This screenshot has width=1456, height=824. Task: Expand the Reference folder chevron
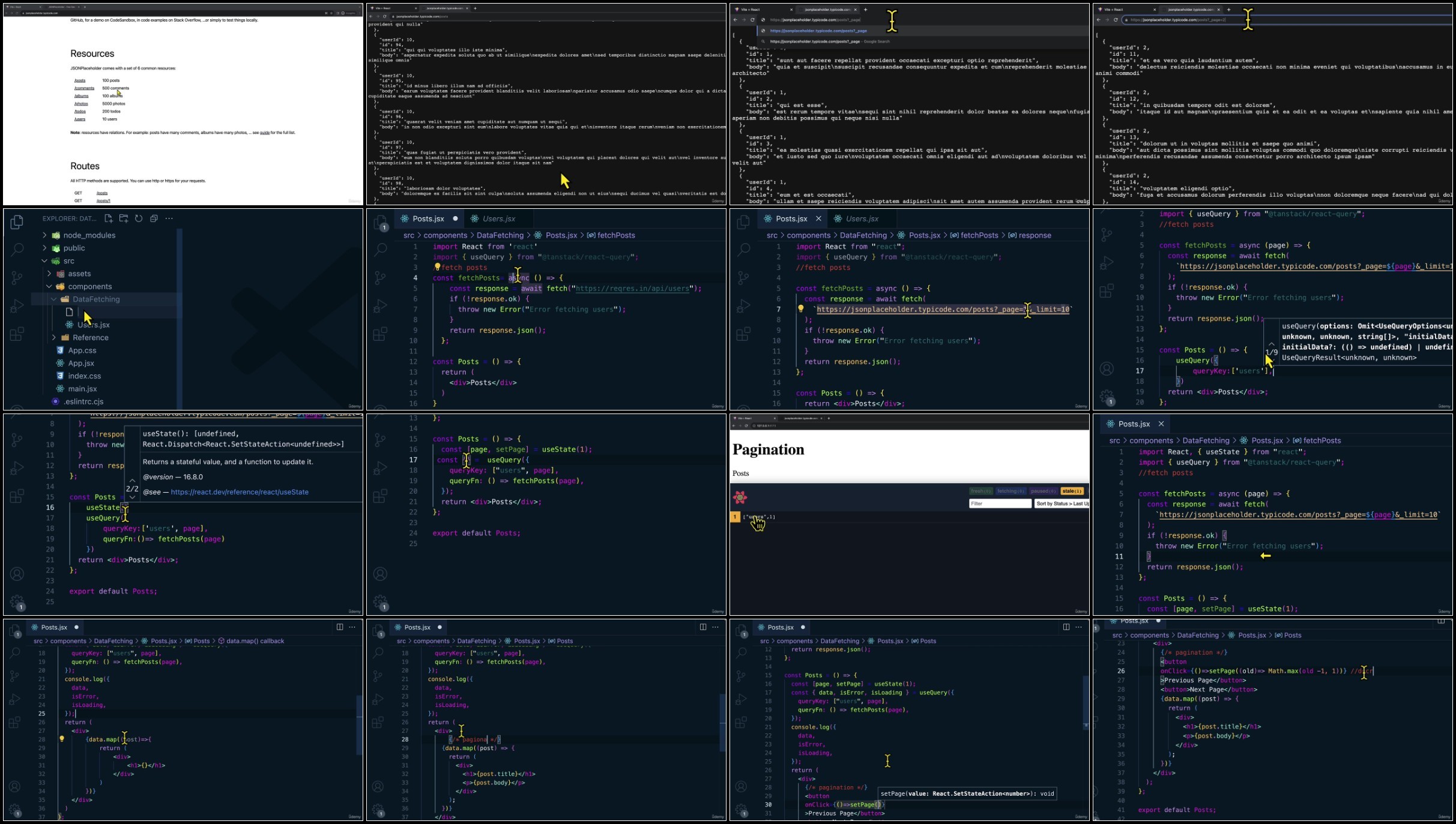click(x=54, y=337)
